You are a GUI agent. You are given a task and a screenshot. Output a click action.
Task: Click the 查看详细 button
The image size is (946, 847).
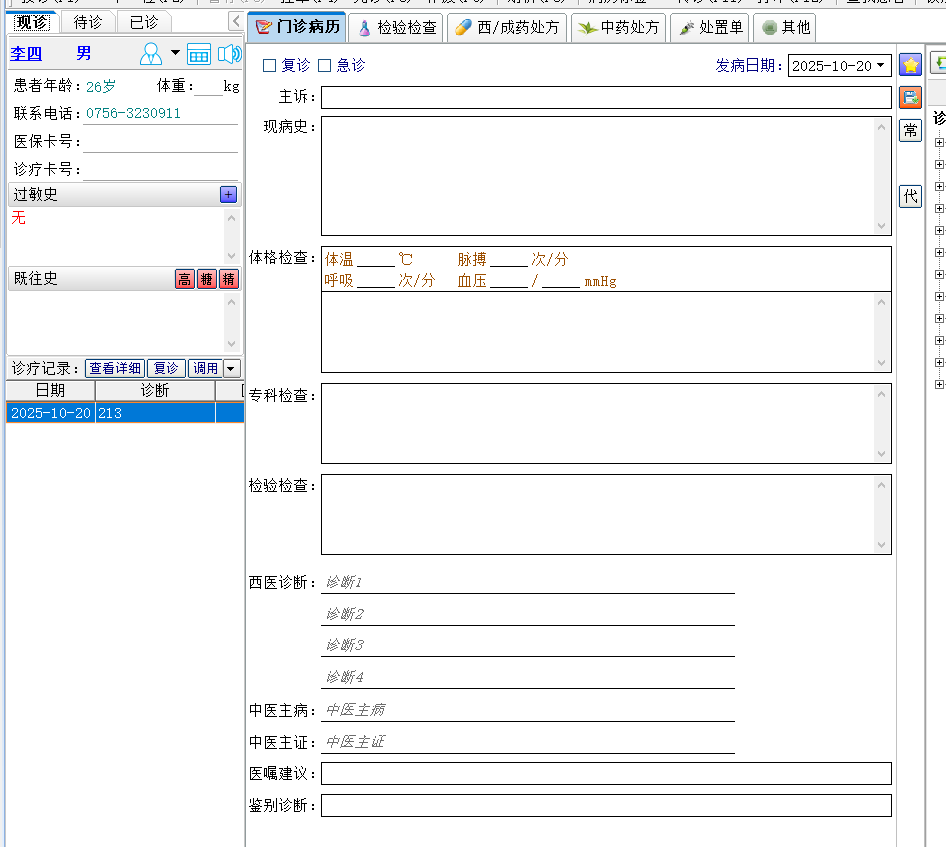click(115, 369)
